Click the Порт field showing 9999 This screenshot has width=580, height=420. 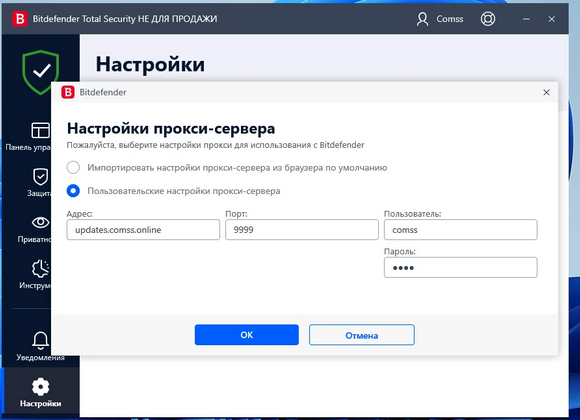[302, 230]
